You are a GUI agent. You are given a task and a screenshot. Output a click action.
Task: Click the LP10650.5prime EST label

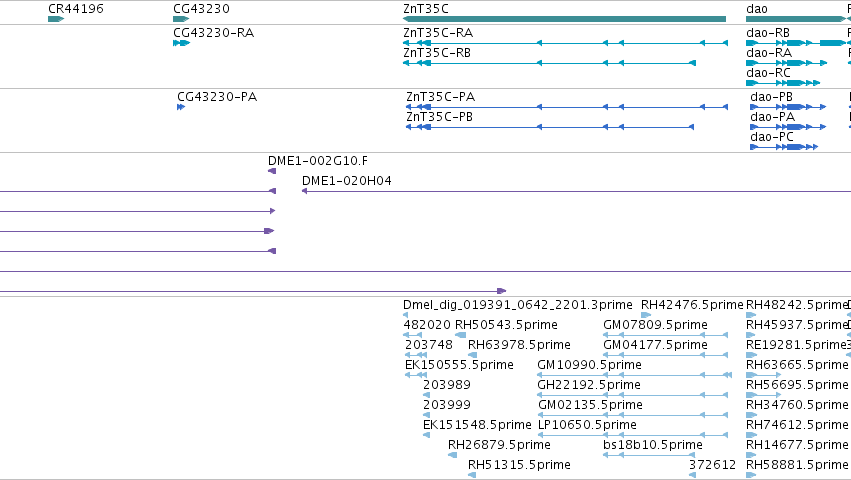[587, 425]
